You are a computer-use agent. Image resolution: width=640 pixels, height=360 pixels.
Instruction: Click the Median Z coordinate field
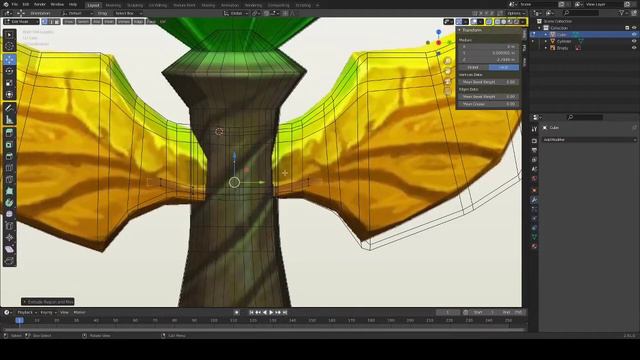click(x=489, y=60)
